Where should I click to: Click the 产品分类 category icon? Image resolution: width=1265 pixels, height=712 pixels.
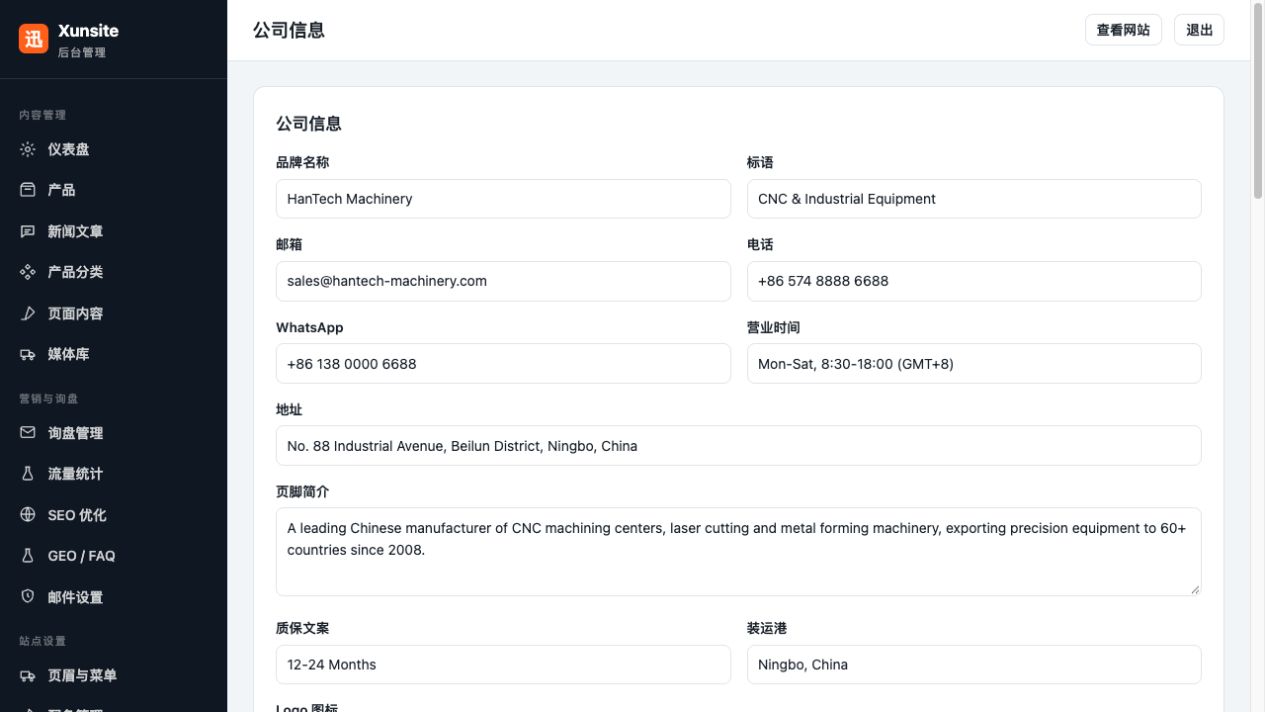coord(28,272)
